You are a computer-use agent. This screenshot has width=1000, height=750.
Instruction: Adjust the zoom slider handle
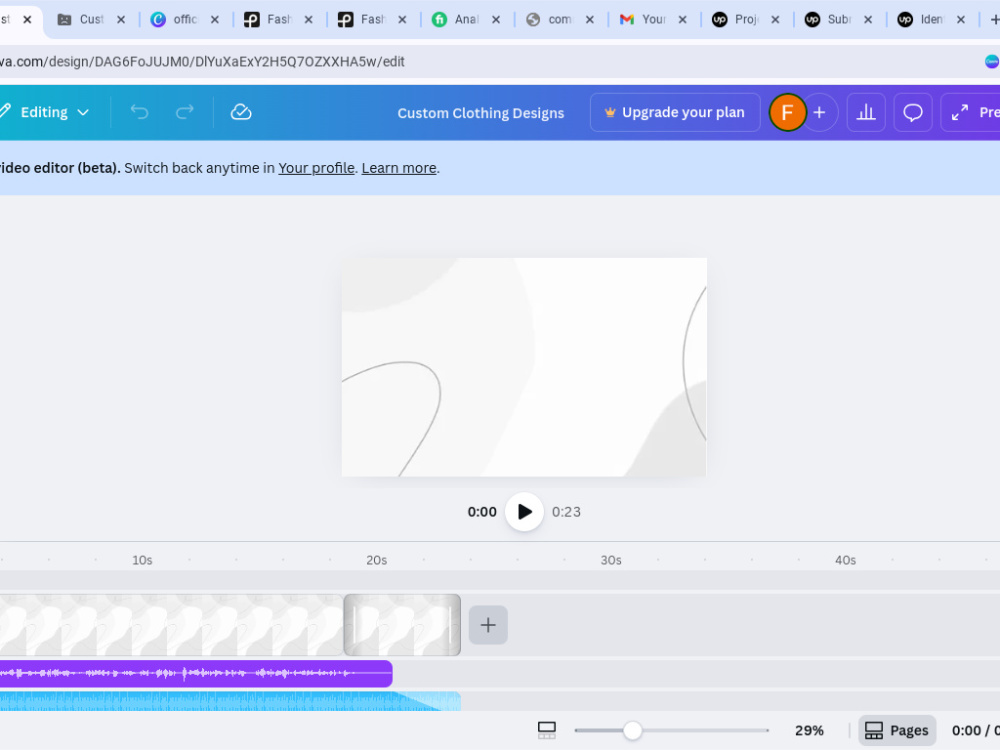632,730
